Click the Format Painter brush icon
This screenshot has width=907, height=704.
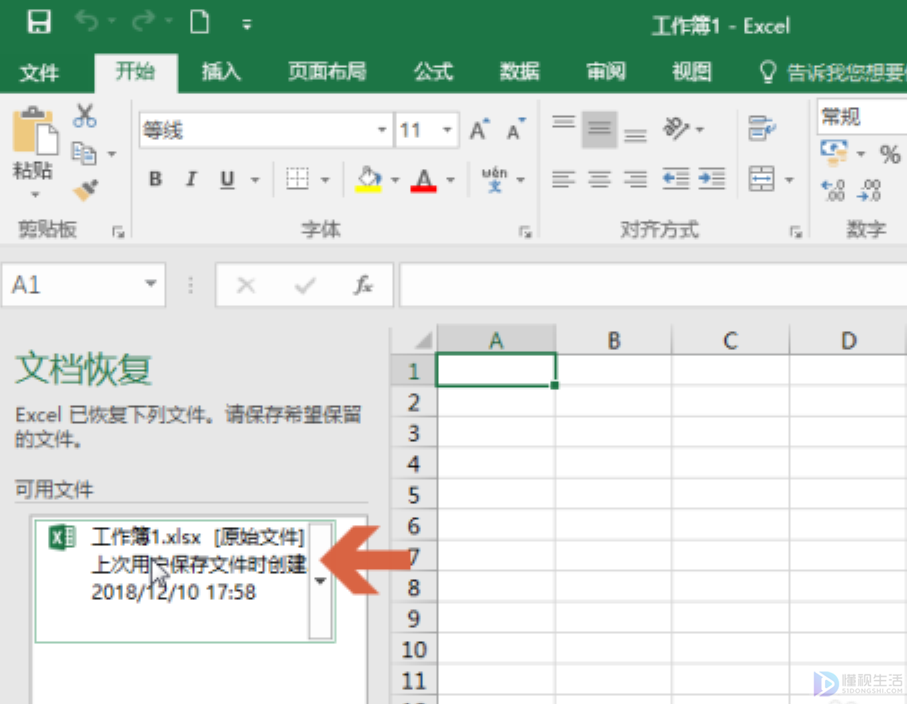coord(86,190)
